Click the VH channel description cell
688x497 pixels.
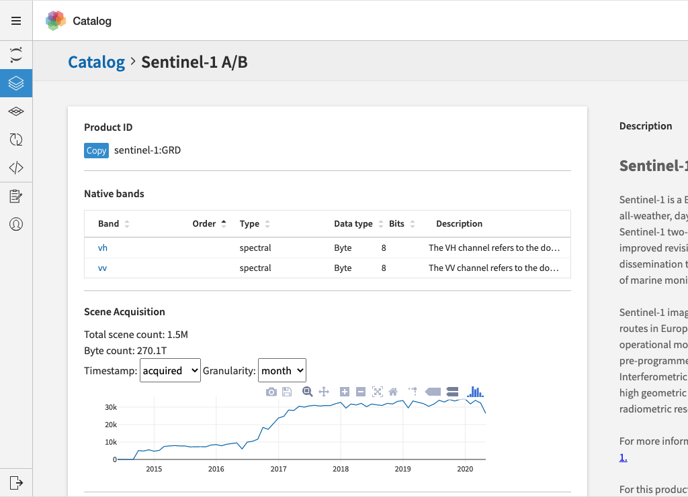494,248
